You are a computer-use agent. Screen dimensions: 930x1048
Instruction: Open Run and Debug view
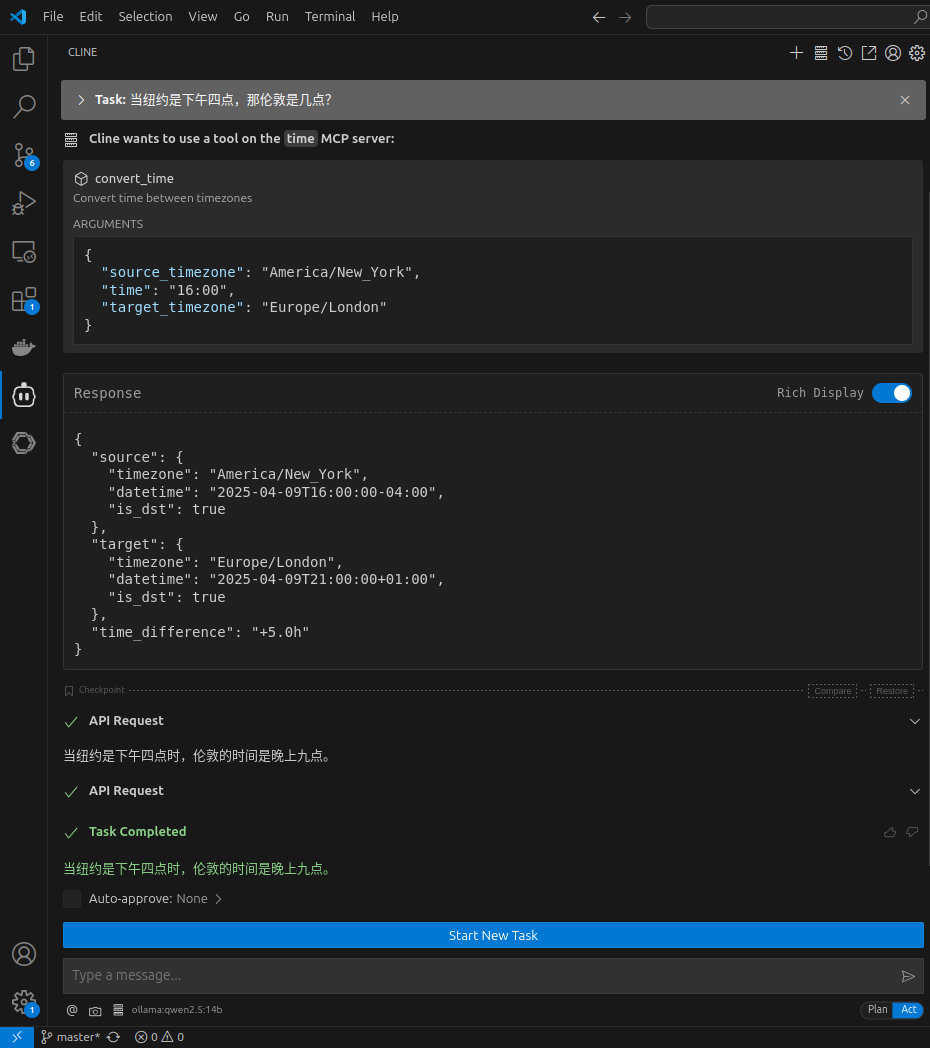23,203
